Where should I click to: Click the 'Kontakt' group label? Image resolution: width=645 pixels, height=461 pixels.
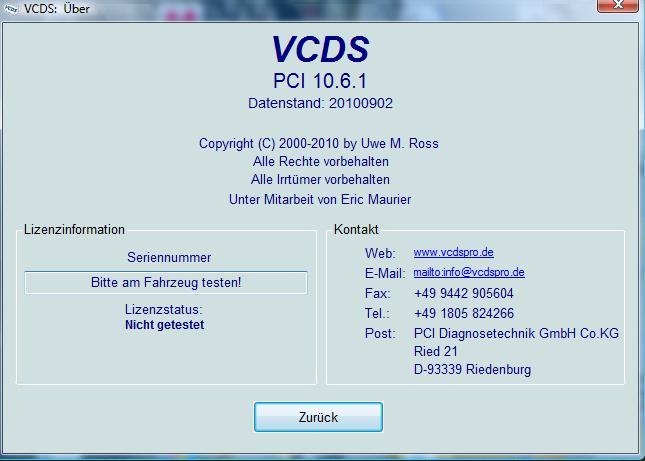[356, 229]
